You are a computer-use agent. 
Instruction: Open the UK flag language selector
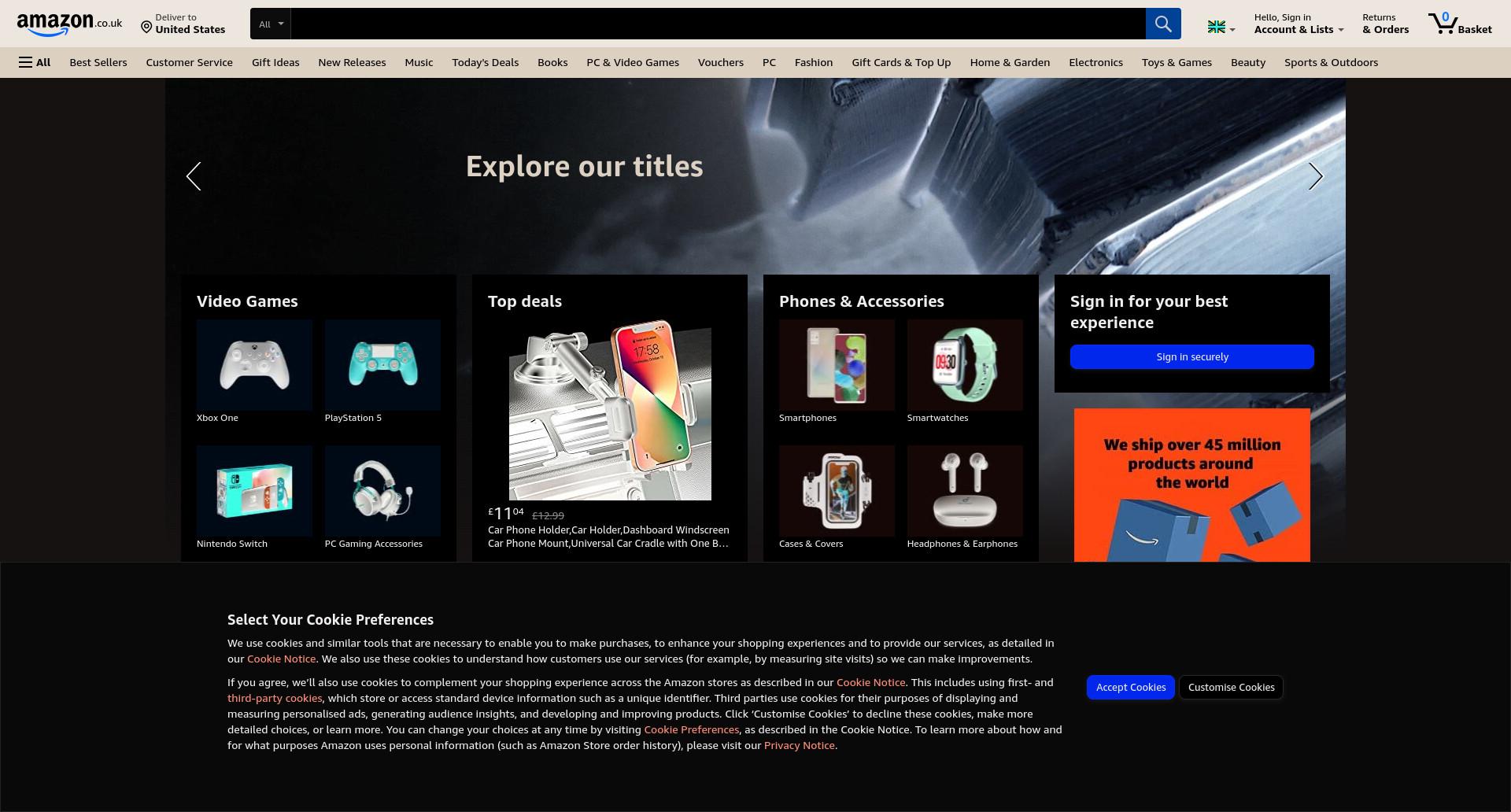1221,28
